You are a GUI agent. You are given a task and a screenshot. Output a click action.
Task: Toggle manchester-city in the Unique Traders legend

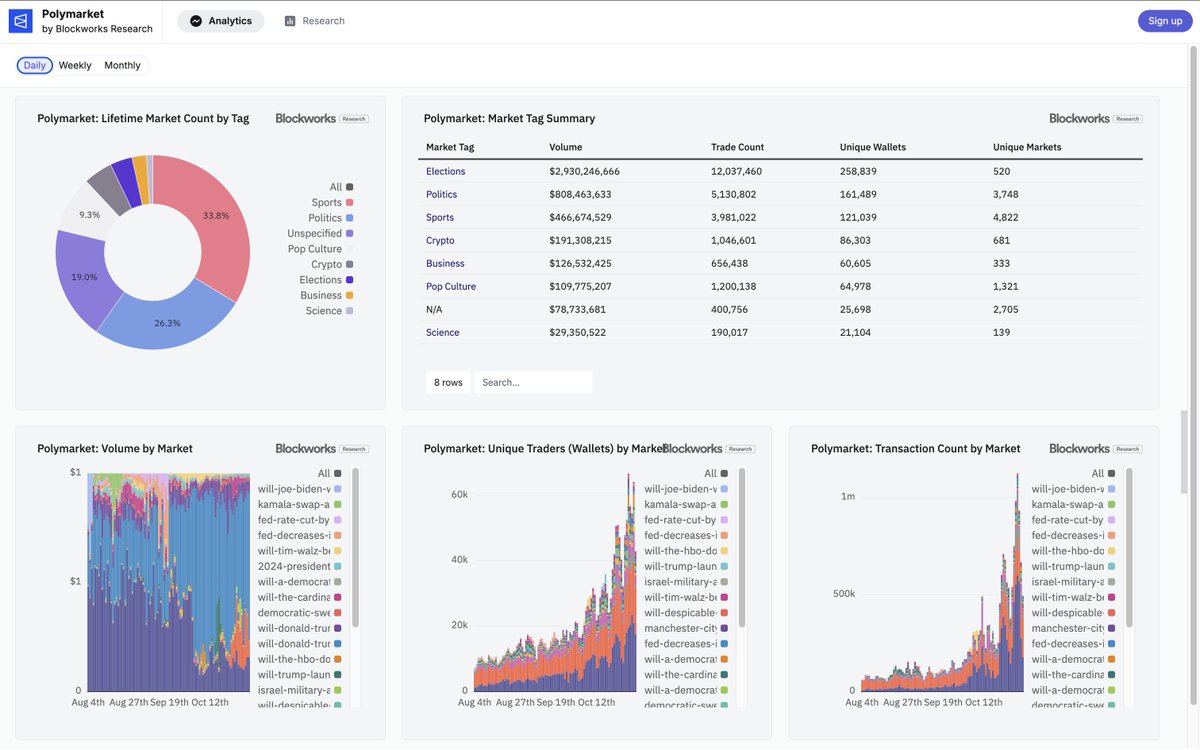(x=687, y=628)
